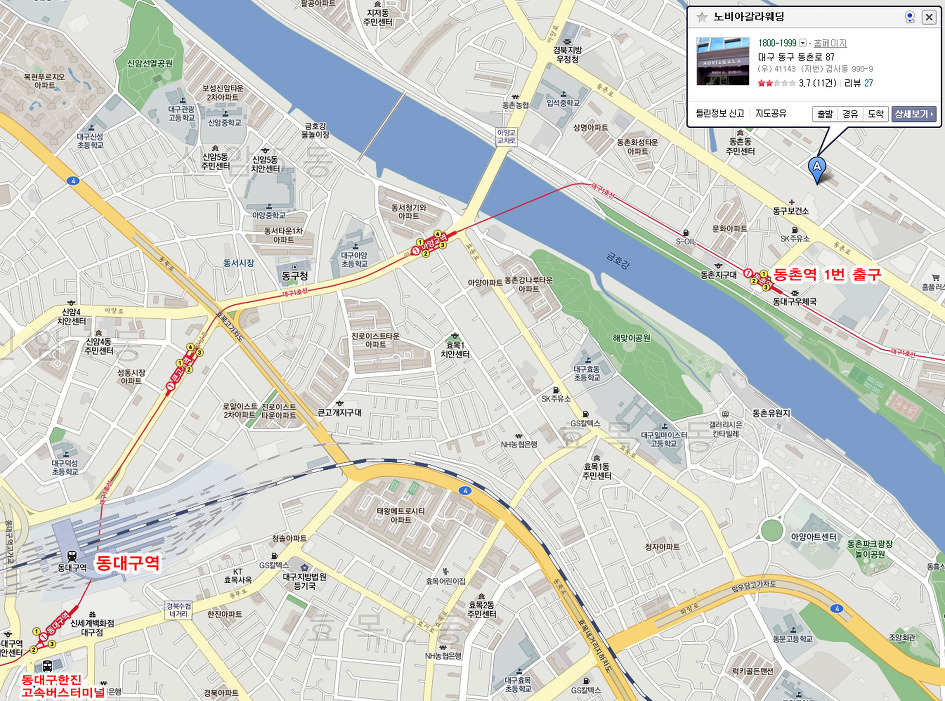This screenshot has height=701, width=945.
Task: Click 틀린정보 신고 to report wrong info
Action: coord(720,113)
